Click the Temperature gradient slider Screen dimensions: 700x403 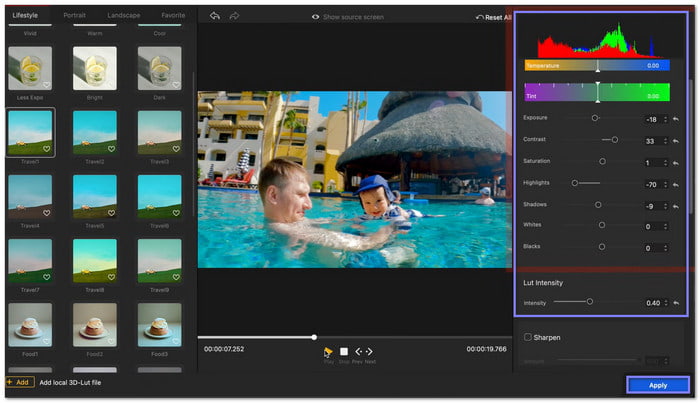tap(597, 65)
